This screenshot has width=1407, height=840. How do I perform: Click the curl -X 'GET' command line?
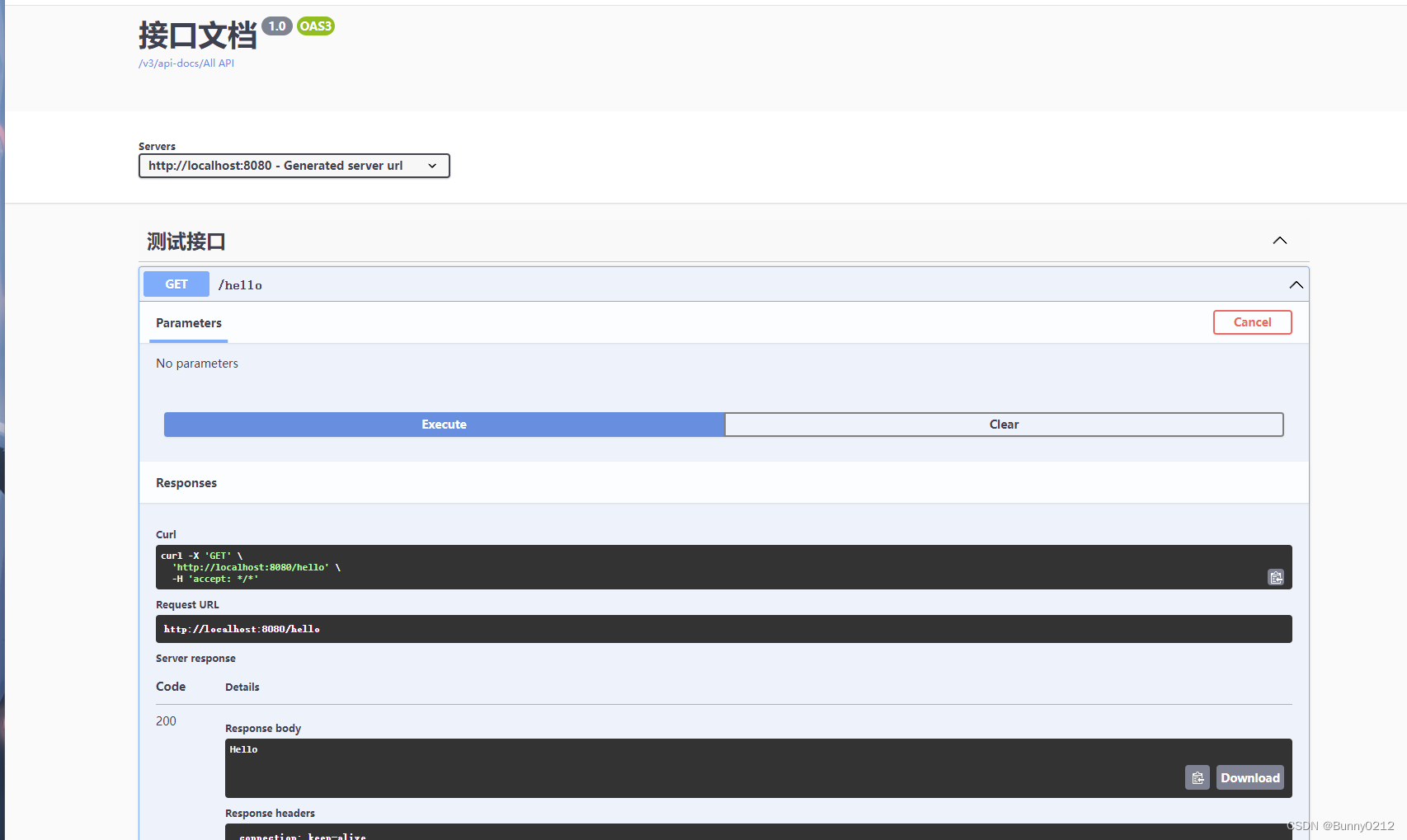202,556
